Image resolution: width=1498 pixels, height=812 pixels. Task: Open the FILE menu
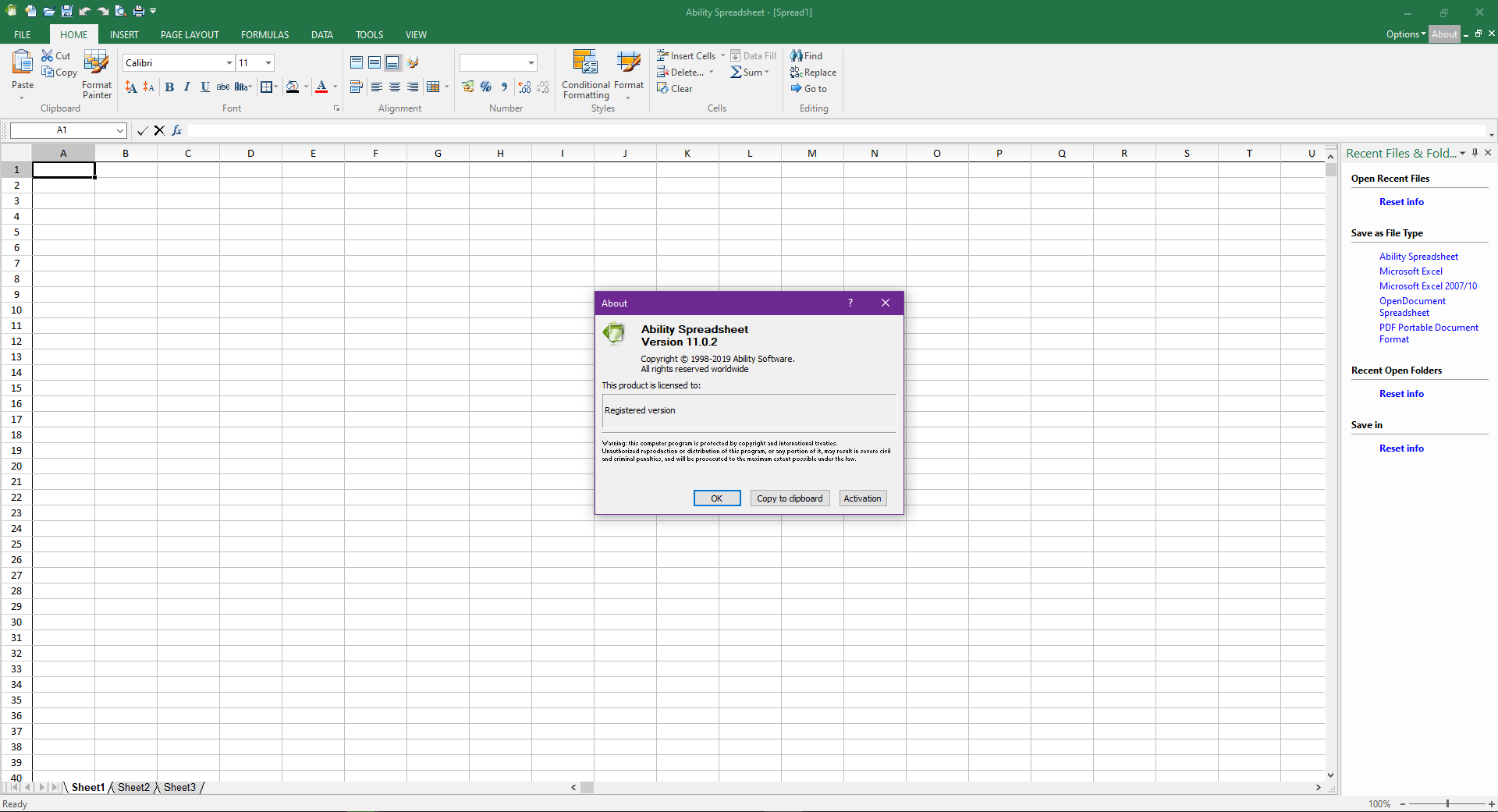[x=23, y=34]
